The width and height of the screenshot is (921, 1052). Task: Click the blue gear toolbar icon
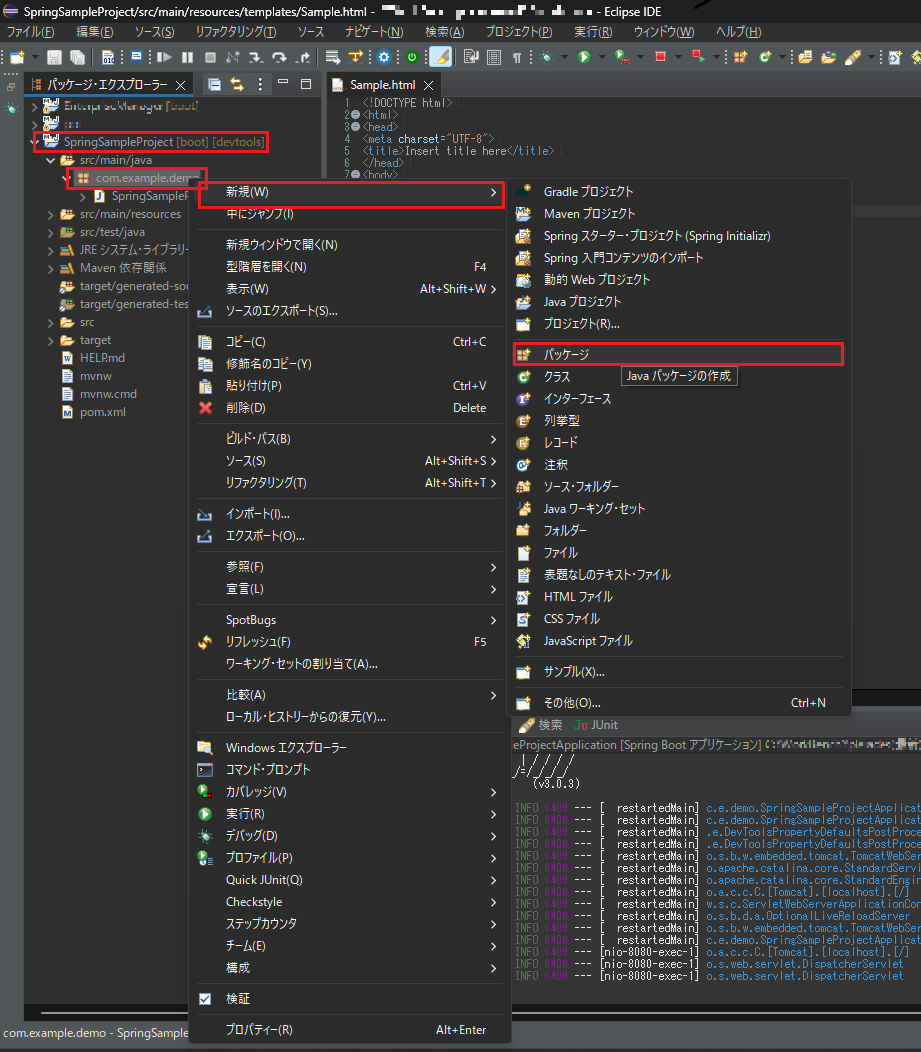tap(384, 58)
